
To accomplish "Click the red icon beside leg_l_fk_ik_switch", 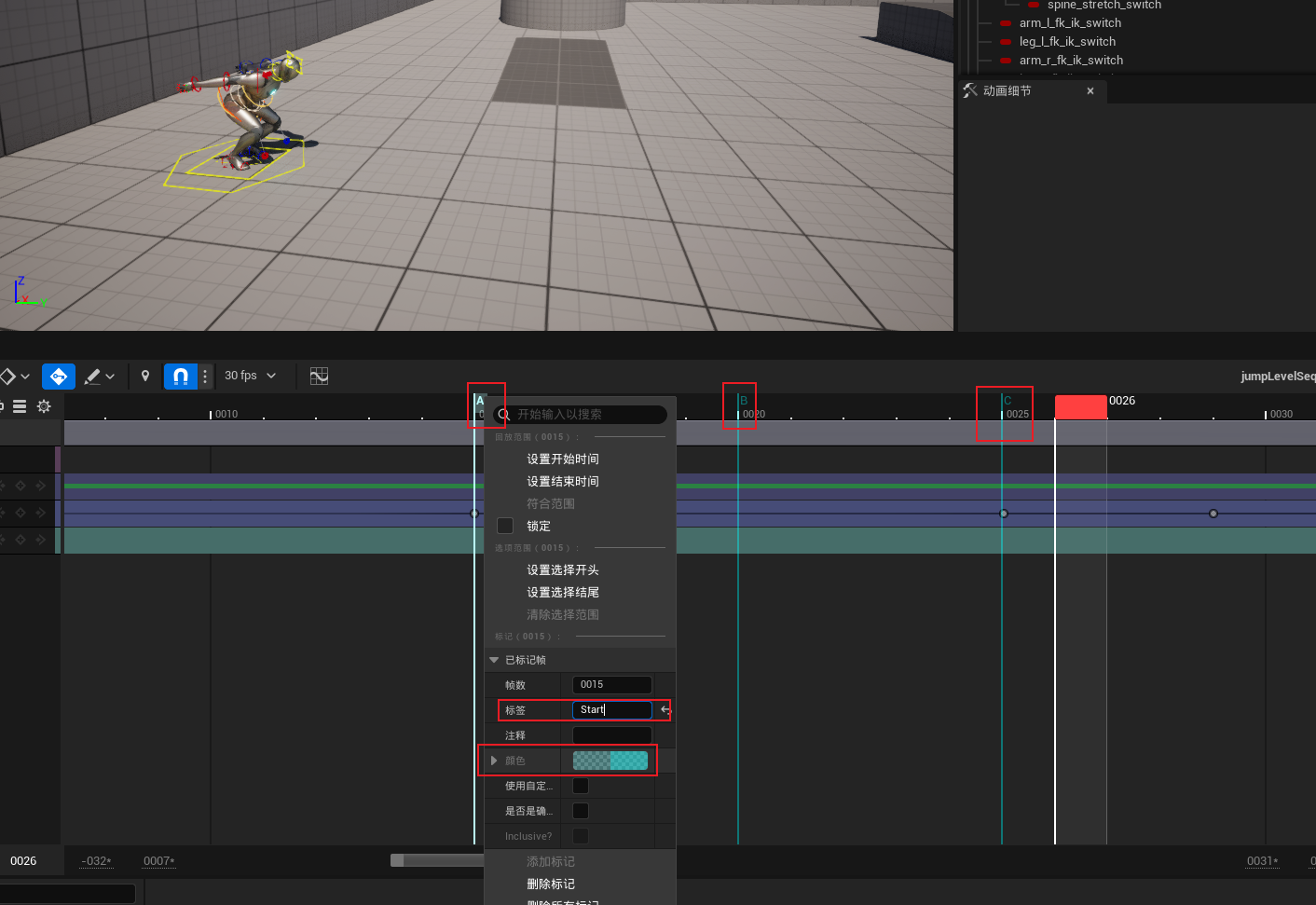I will [1006, 42].
